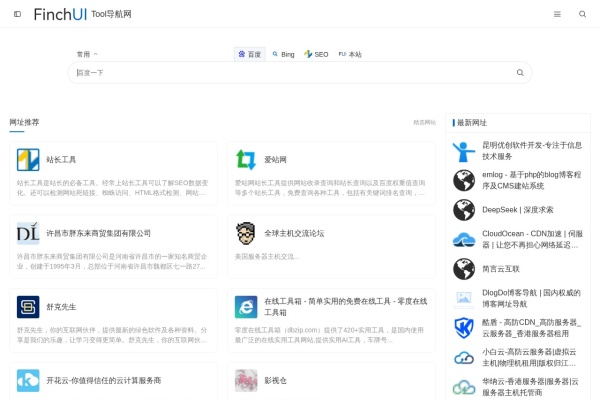The width and height of the screenshot is (600, 400).
Task: Open the 影视仓 title link
Action: (x=276, y=380)
